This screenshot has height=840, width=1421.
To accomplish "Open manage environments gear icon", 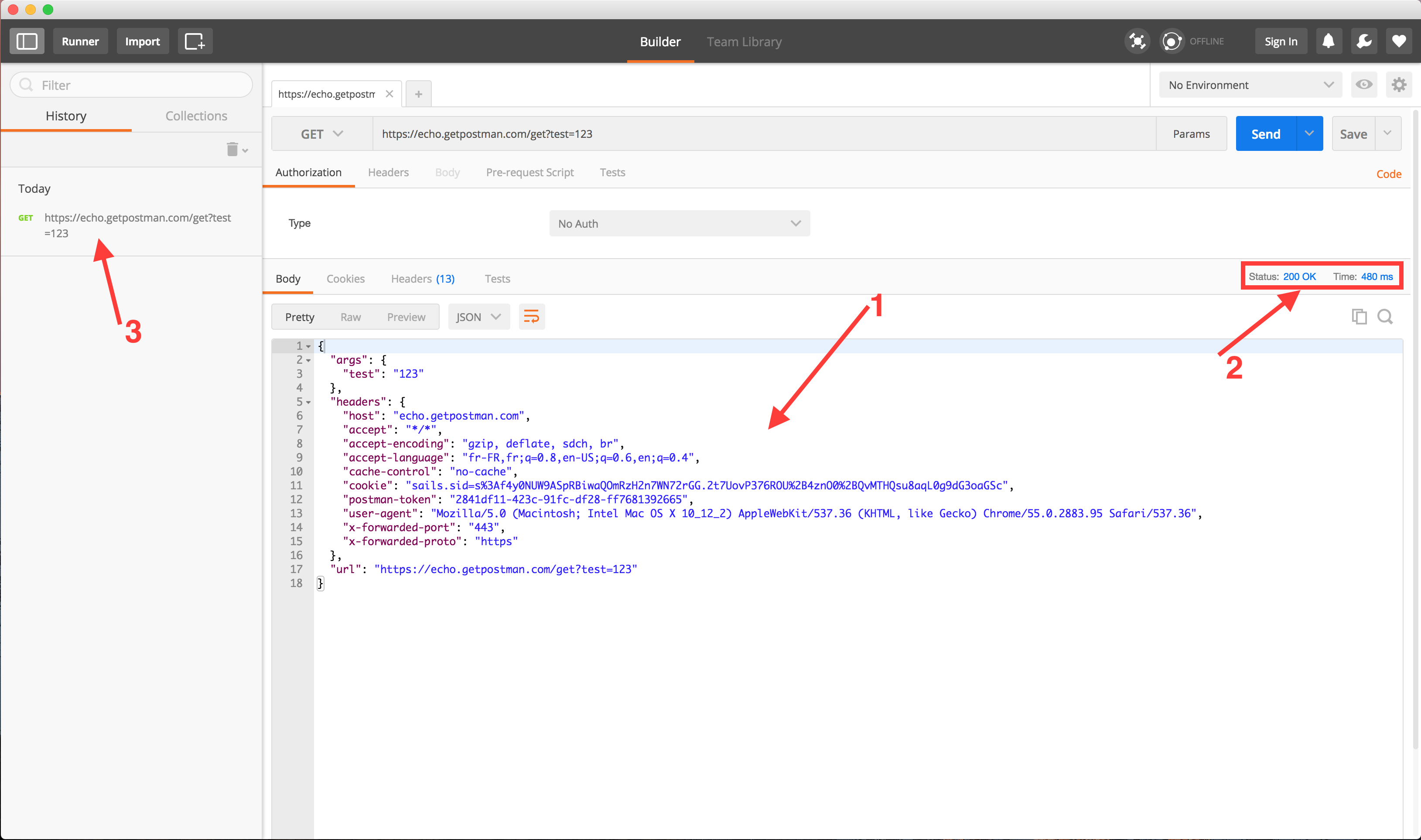I will (x=1399, y=85).
